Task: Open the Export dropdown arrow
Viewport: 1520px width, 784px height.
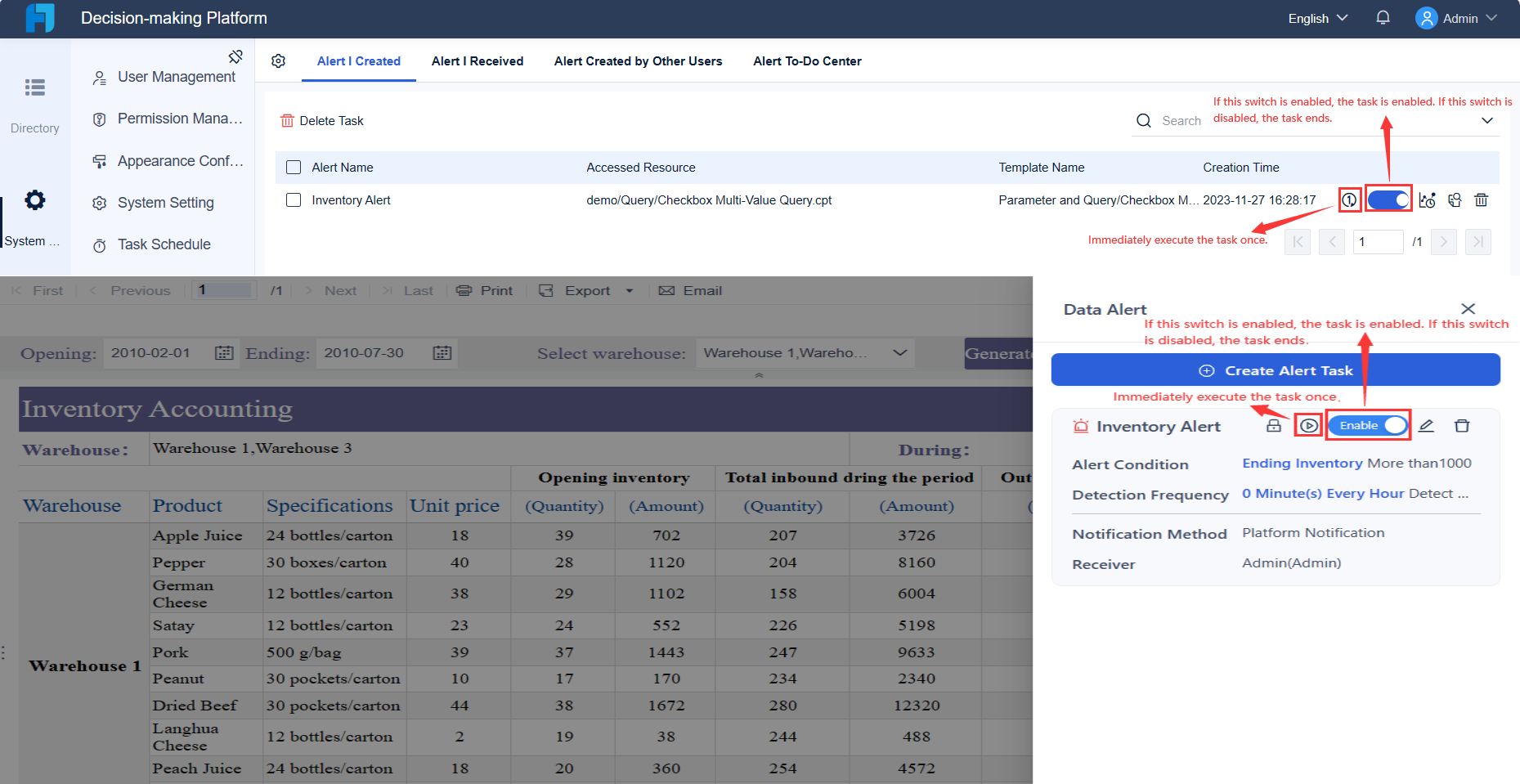Action: click(x=630, y=290)
